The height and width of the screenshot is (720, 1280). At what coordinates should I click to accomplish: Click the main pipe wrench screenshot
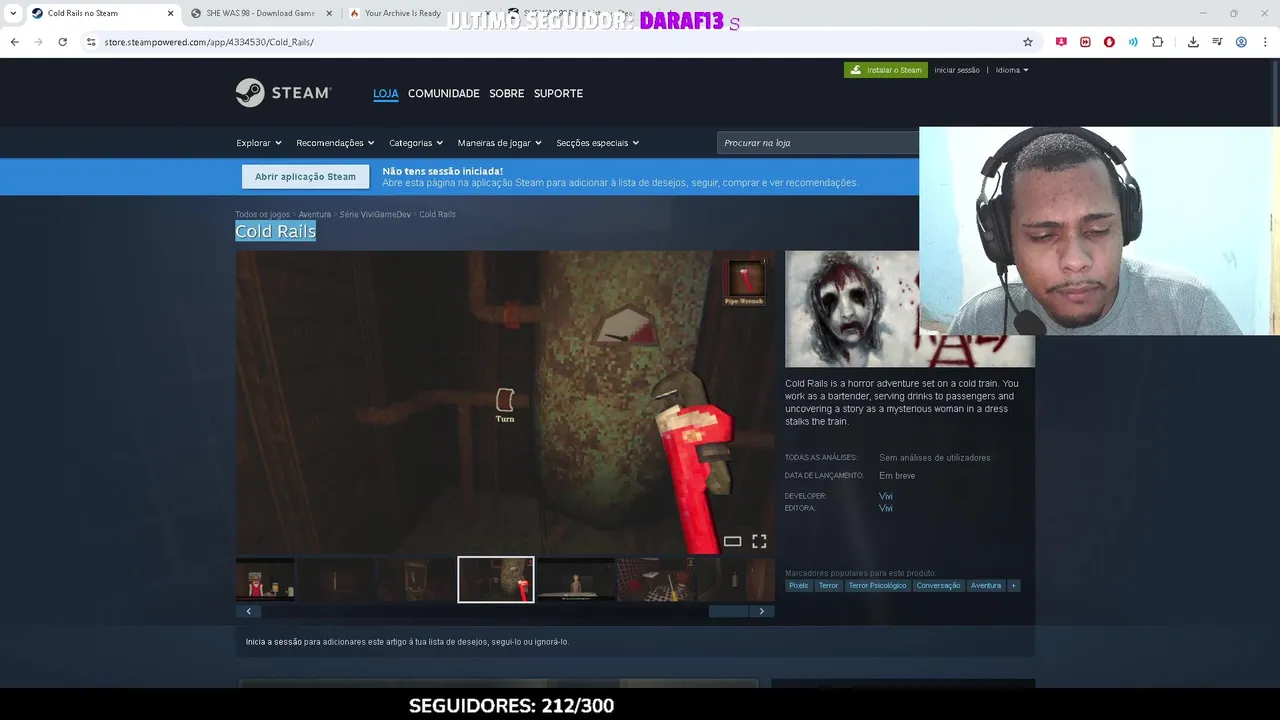505,402
